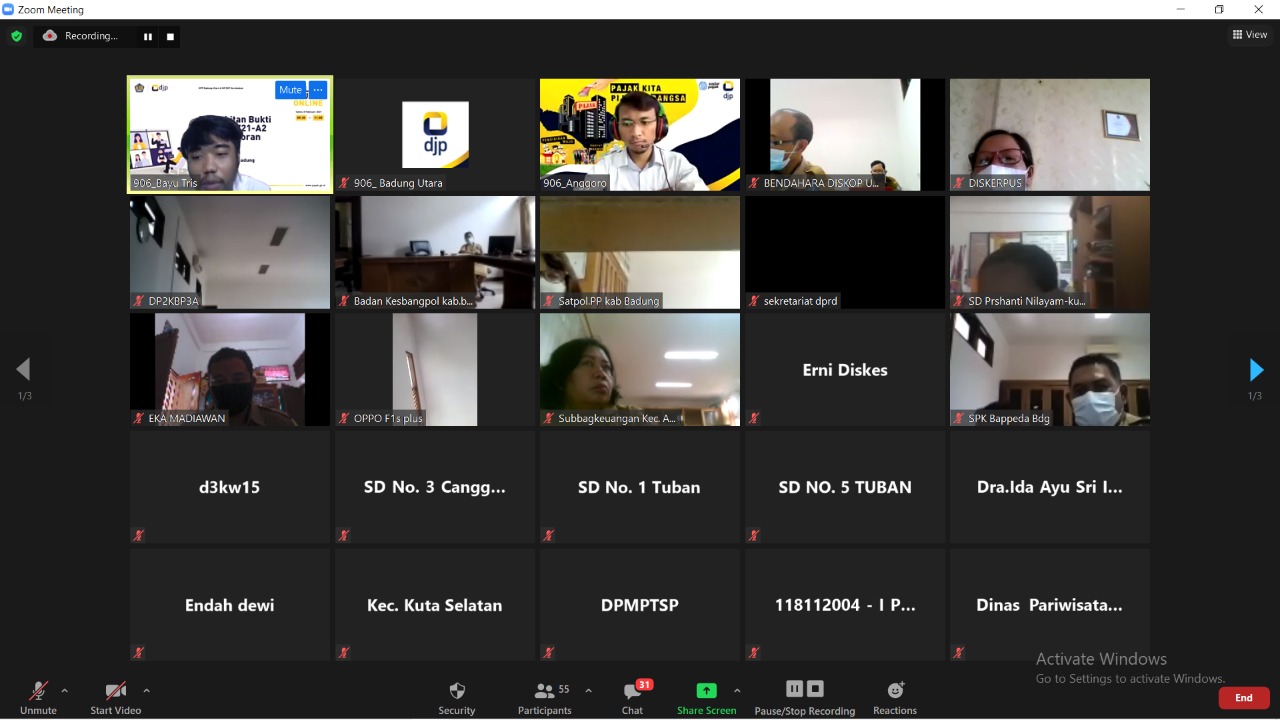Viewport: 1280px width, 720px height.
Task: Open Chat with 31 unread messages
Action: click(632, 697)
